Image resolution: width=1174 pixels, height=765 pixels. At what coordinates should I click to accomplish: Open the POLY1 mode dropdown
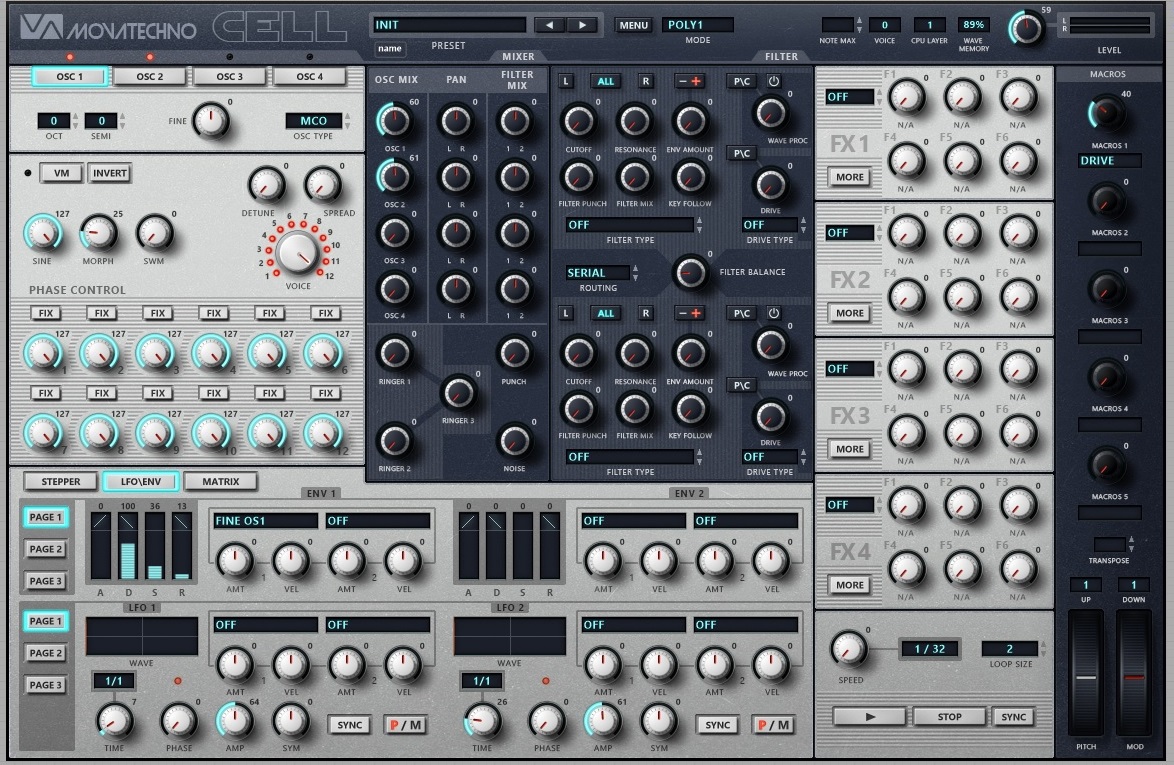(x=696, y=25)
